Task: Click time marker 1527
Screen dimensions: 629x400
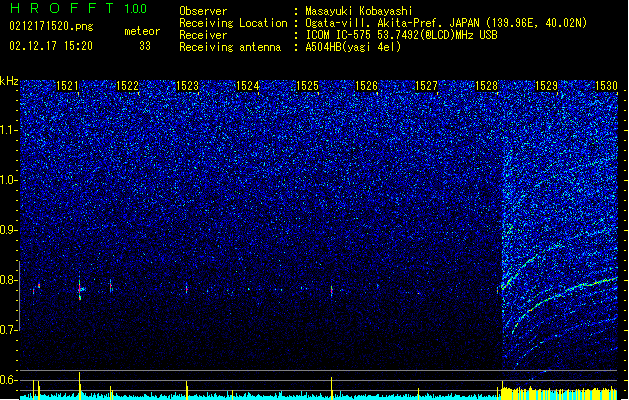Action: (426, 86)
